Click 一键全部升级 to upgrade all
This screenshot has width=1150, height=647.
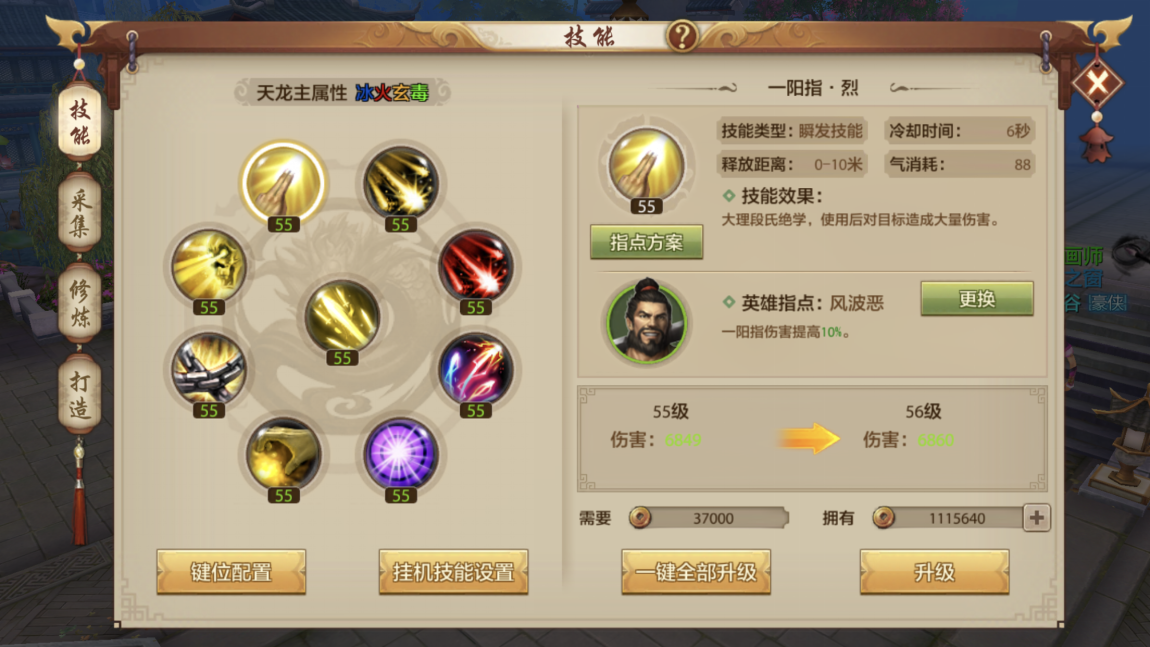(x=696, y=572)
